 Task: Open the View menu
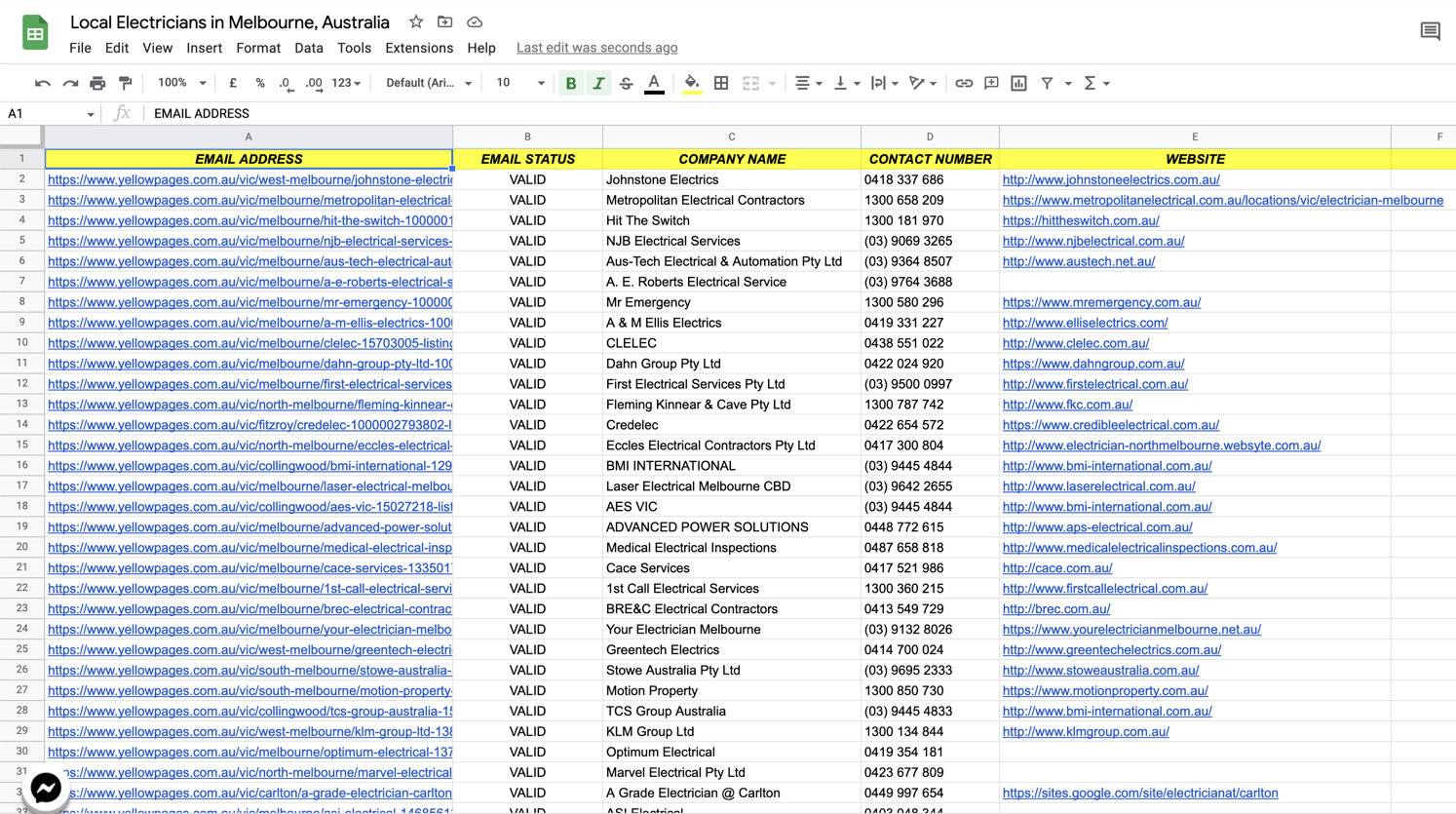tap(157, 48)
